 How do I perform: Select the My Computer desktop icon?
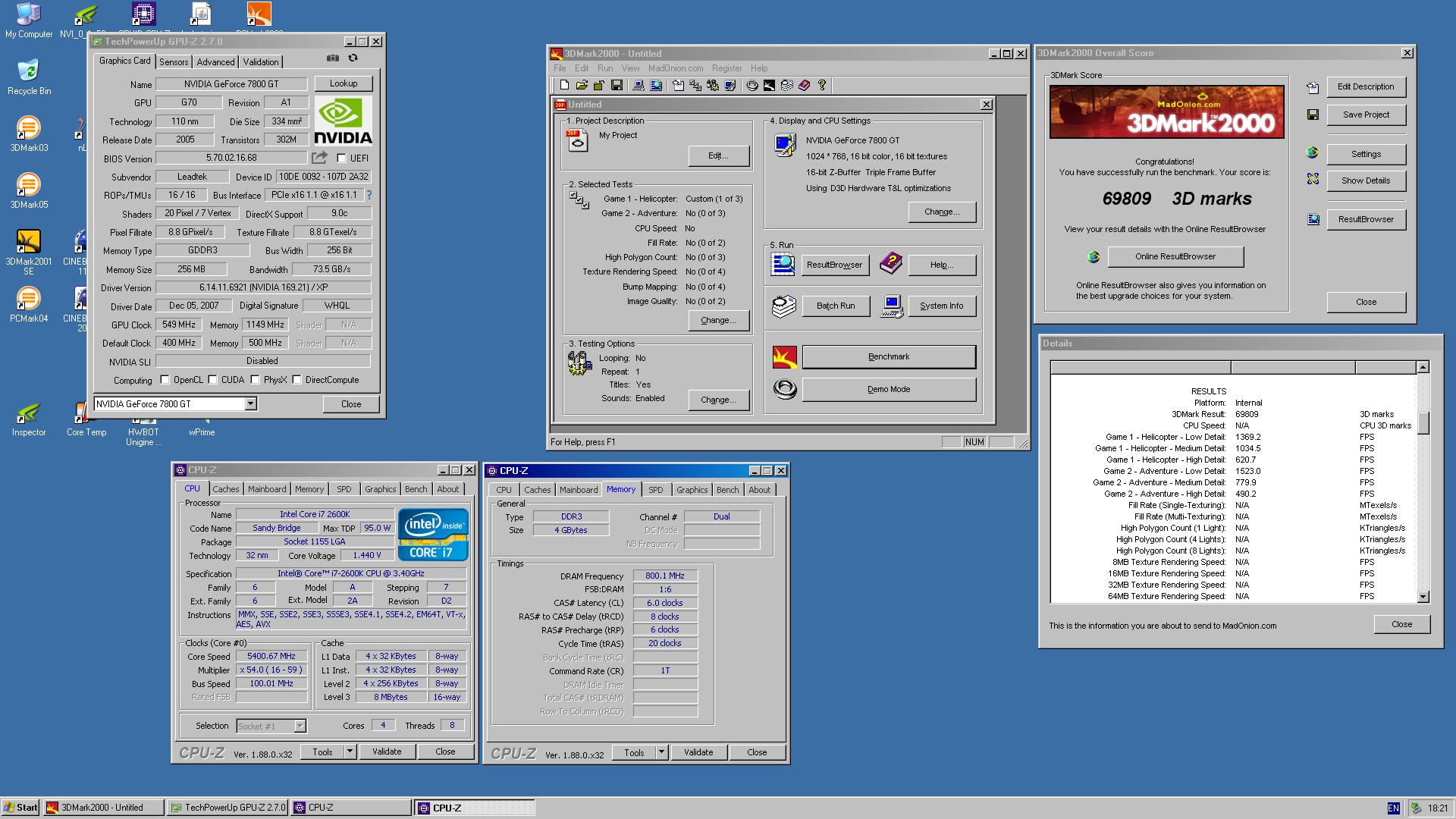coord(29,20)
